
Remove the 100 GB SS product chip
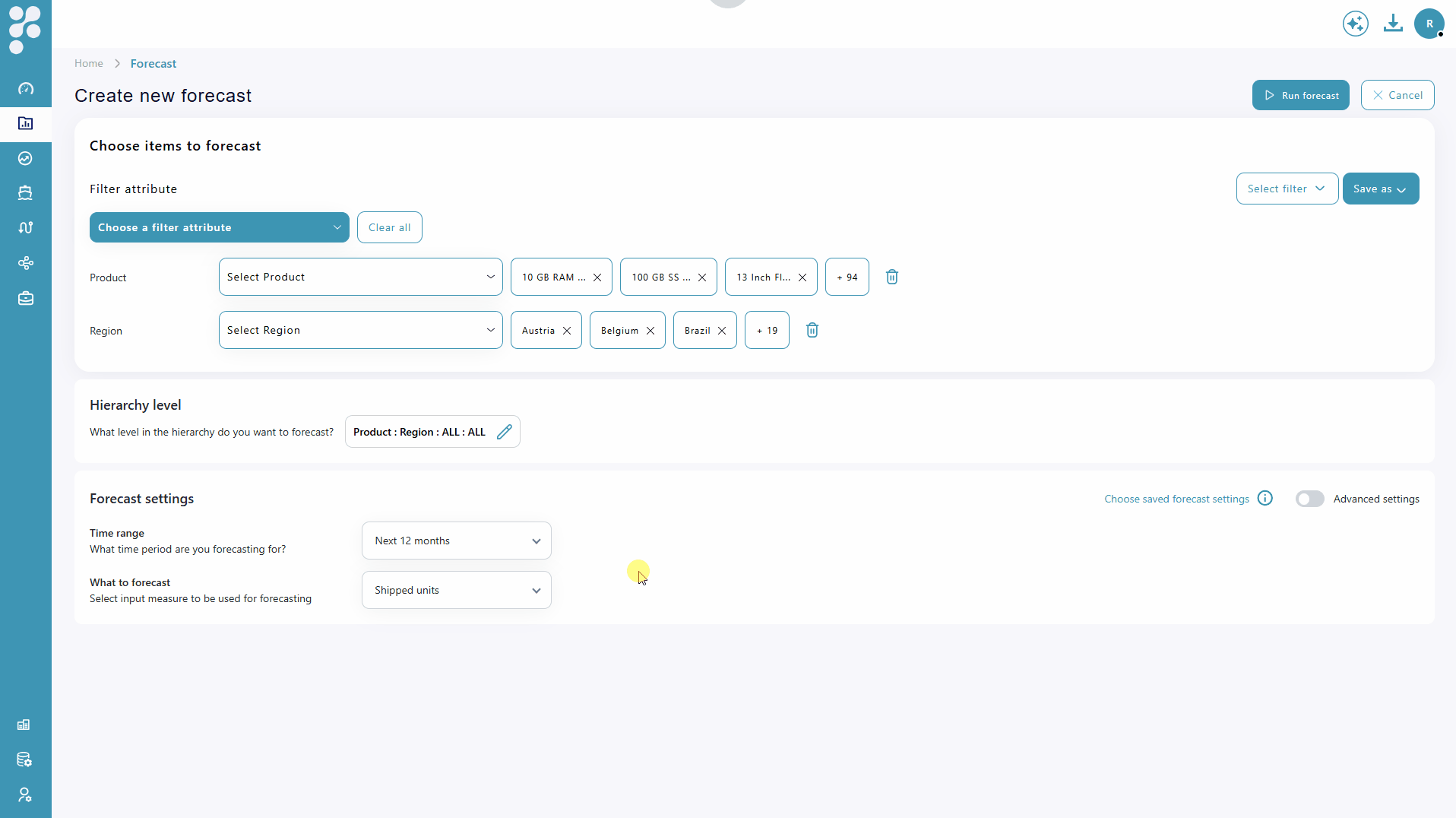(x=702, y=277)
